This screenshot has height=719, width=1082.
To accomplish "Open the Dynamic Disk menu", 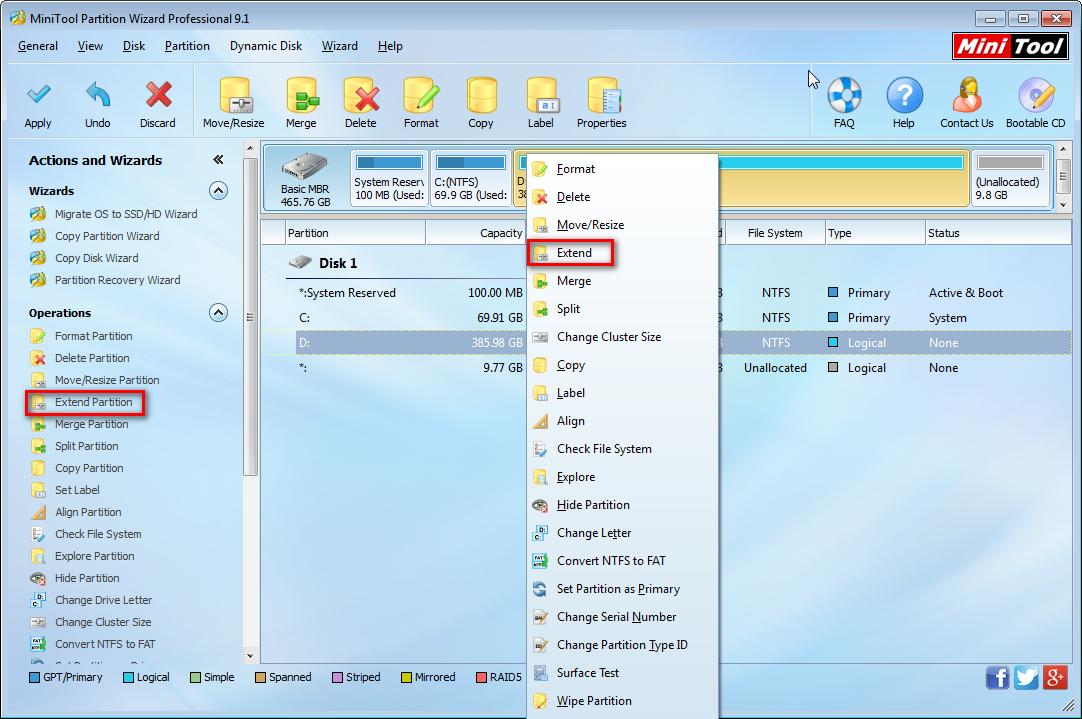I will (x=266, y=46).
